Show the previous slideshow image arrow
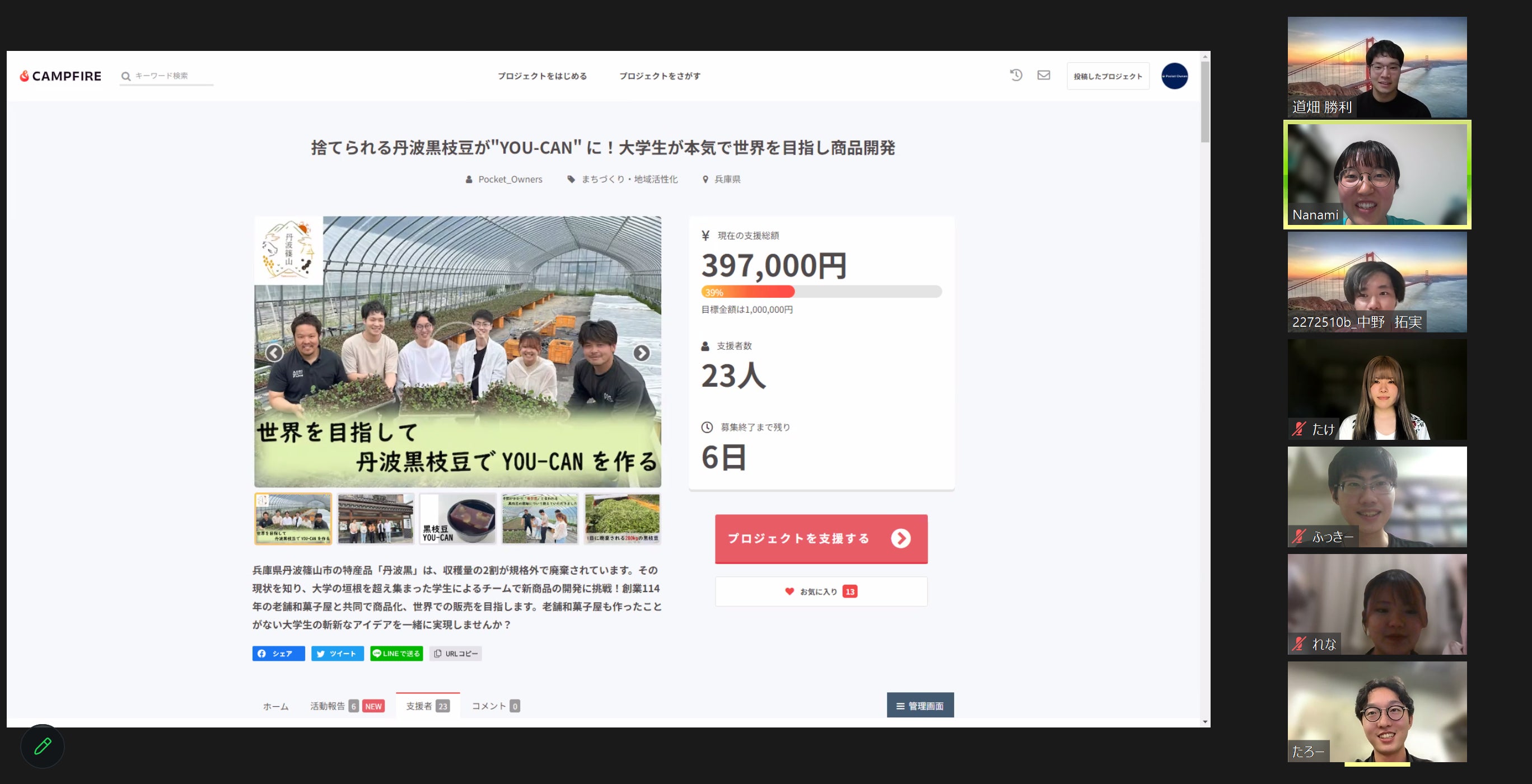Screen dimensions: 1532x784 (x=274, y=353)
